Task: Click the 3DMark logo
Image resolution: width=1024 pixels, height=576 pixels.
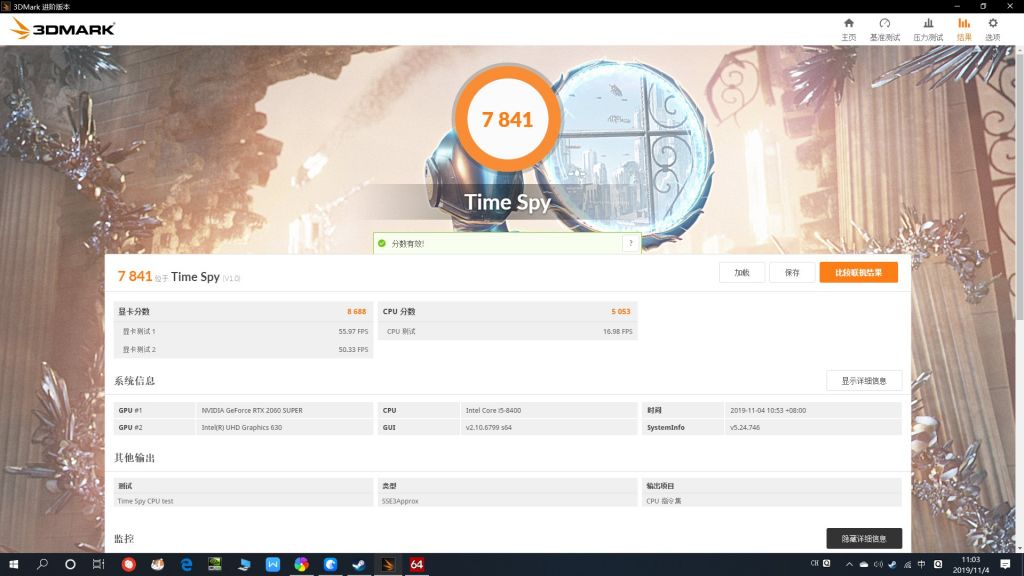Action: tap(60, 27)
